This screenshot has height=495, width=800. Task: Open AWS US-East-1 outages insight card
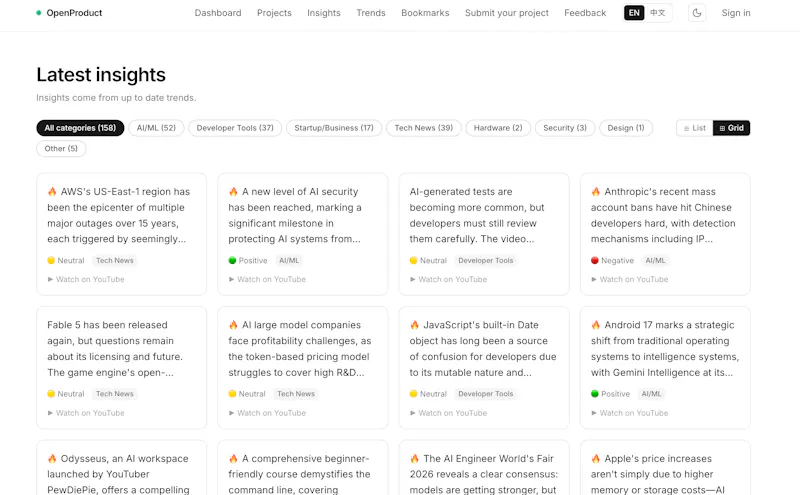tap(121, 234)
